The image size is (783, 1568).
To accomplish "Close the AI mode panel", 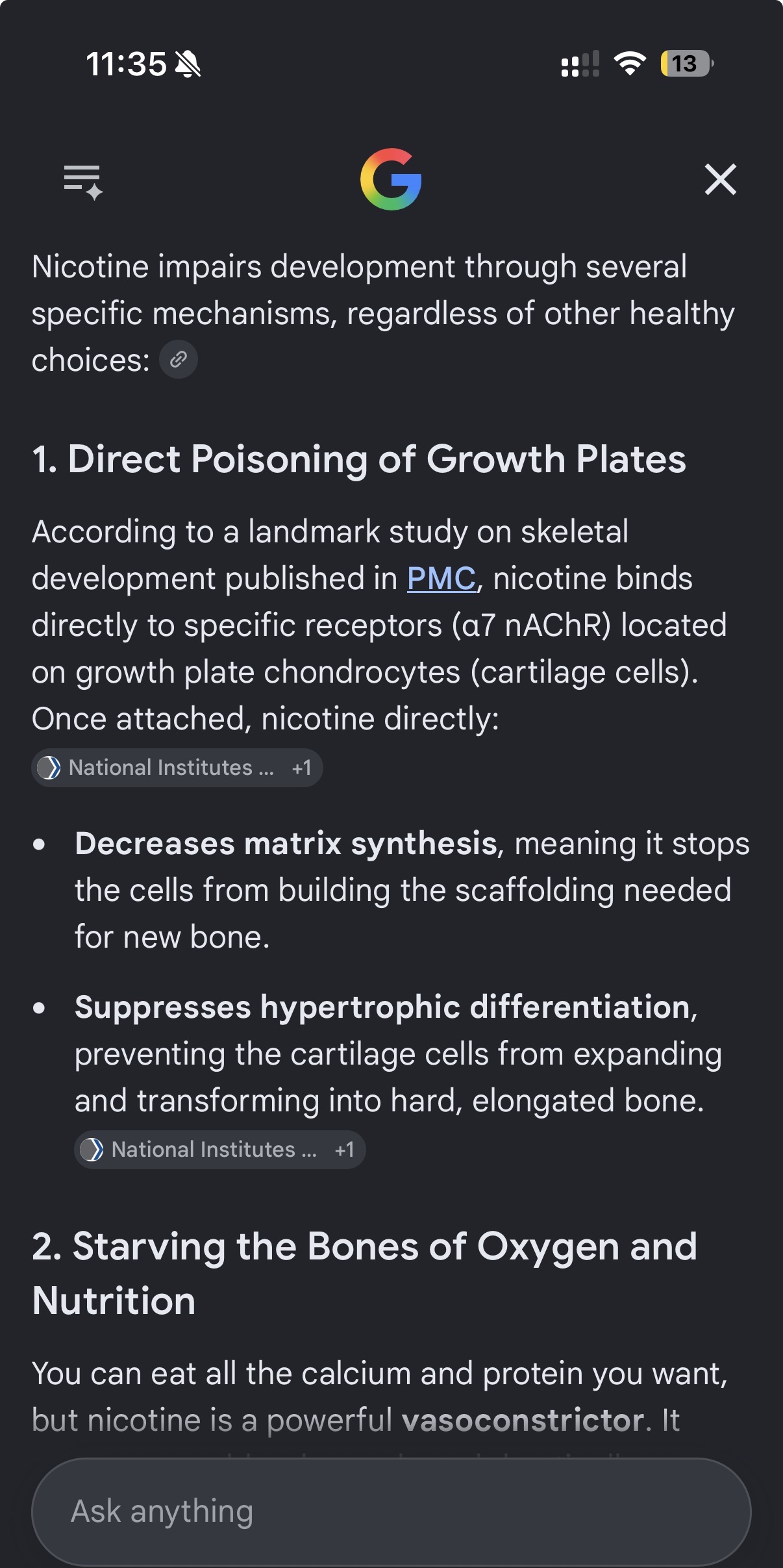I will point(721,179).
